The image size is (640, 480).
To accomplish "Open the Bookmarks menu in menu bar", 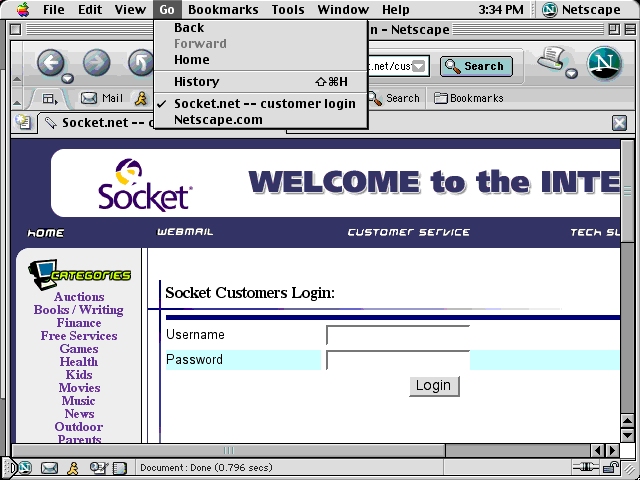I will click(223, 10).
